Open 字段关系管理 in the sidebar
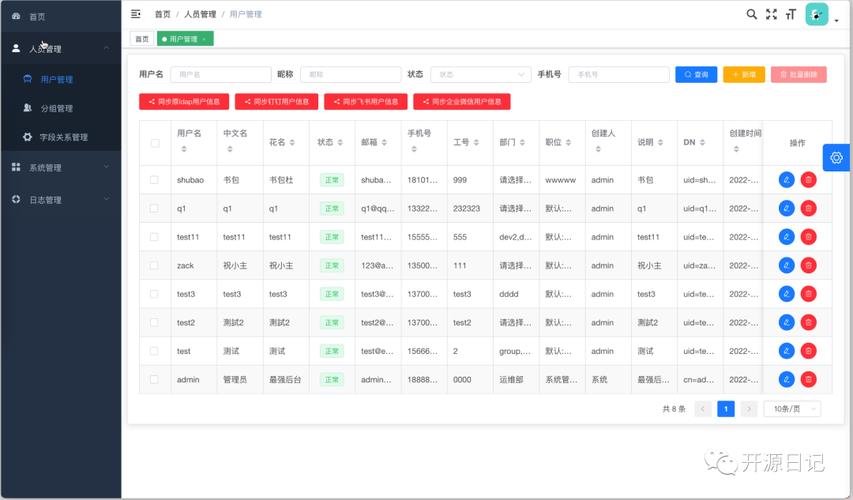This screenshot has height=500, width=853. coord(61,137)
